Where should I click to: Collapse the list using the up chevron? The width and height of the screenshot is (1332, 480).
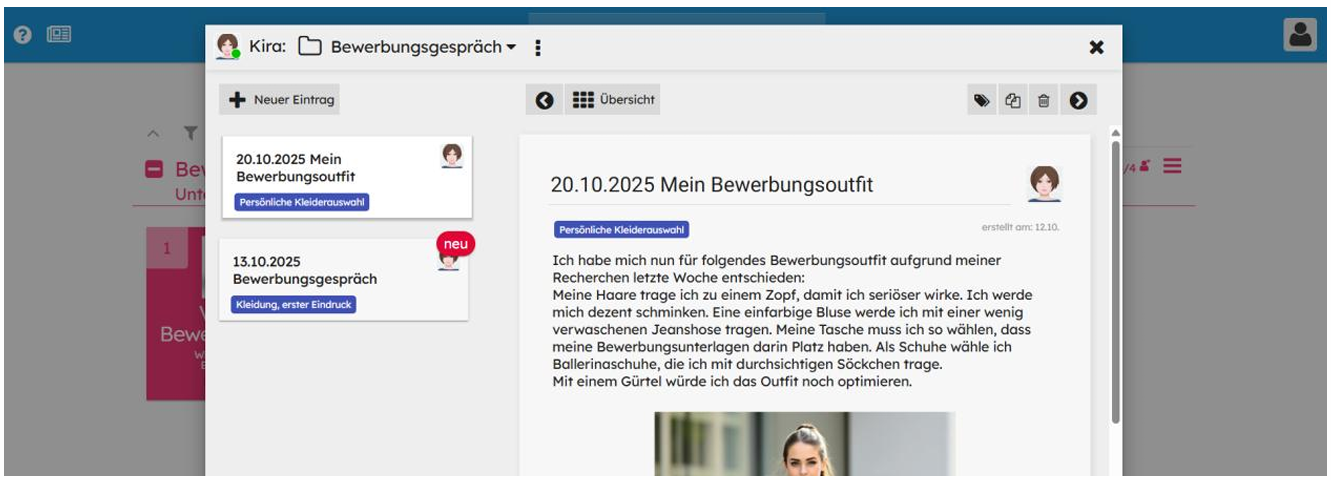pos(153,132)
